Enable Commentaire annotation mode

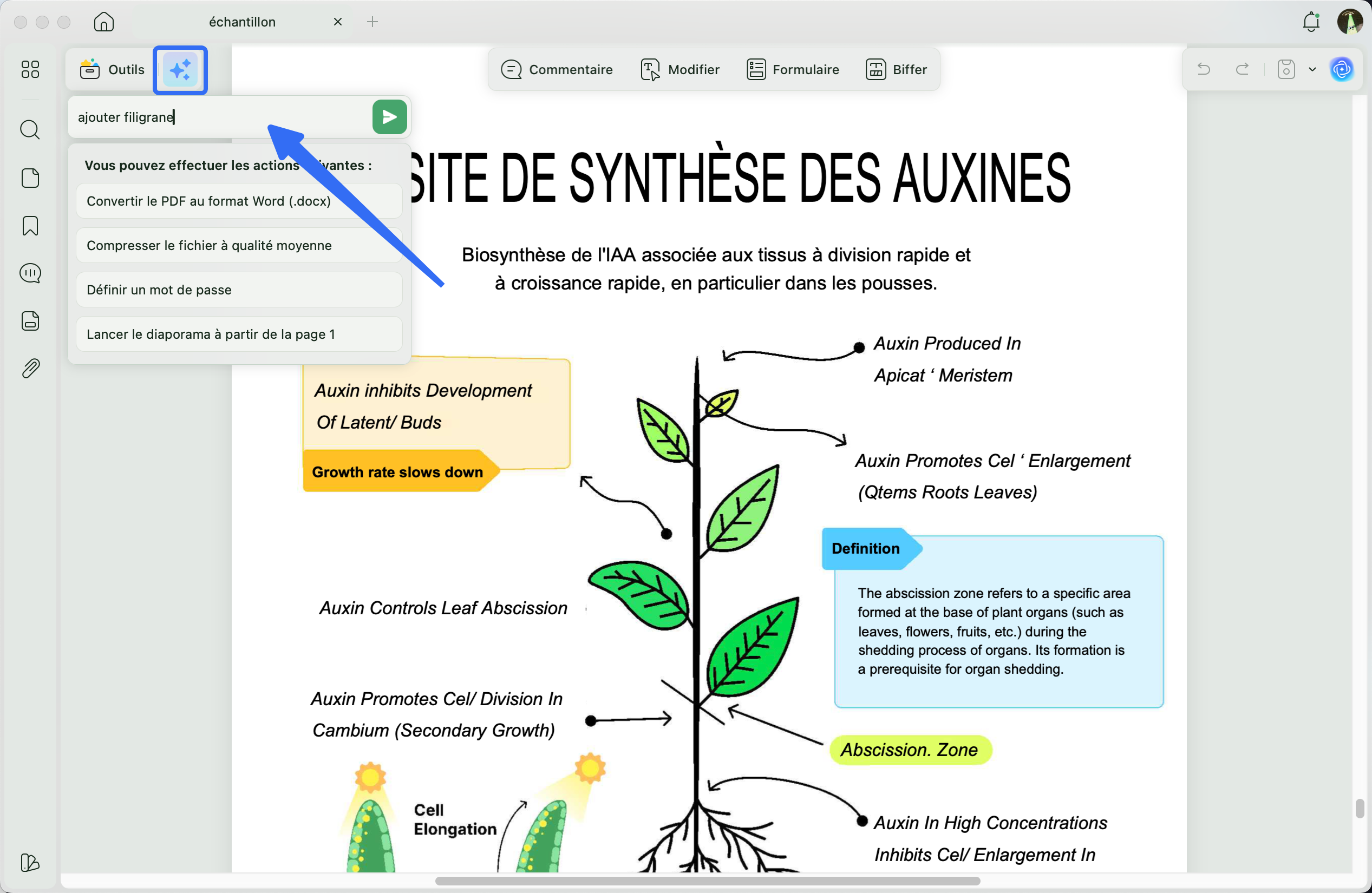557,69
